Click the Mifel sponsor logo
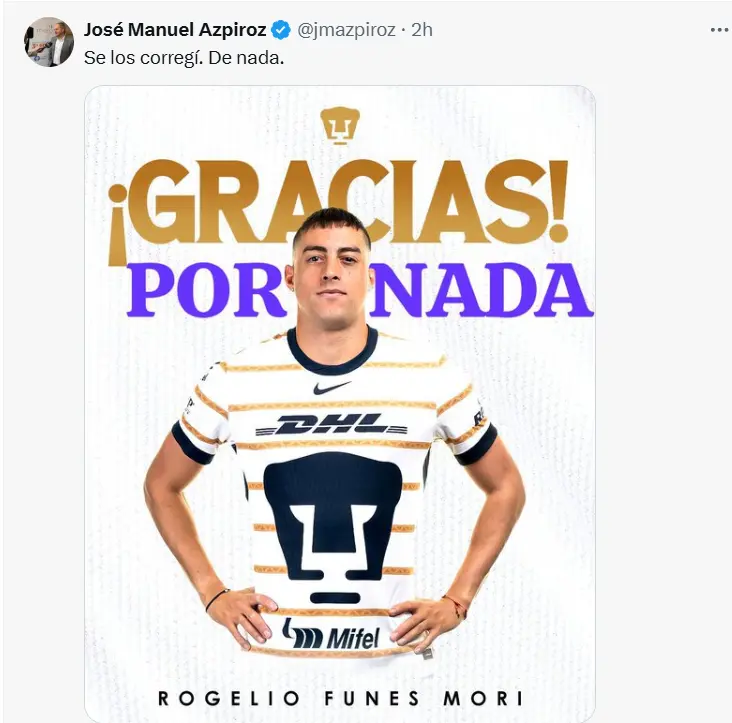732x723 pixels. pyautogui.click(x=331, y=635)
